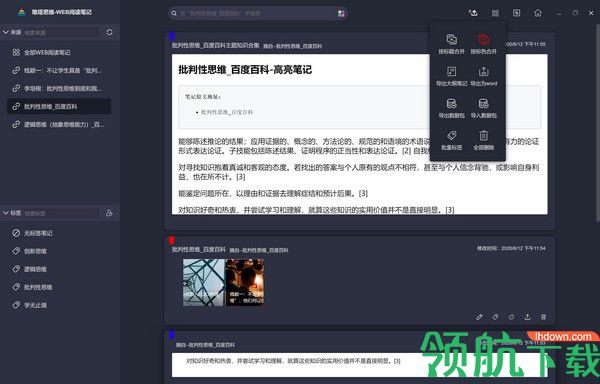Screen dimensions: 600x384
Task: Refresh sources with circular arrow icon
Action: (x=109, y=32)
